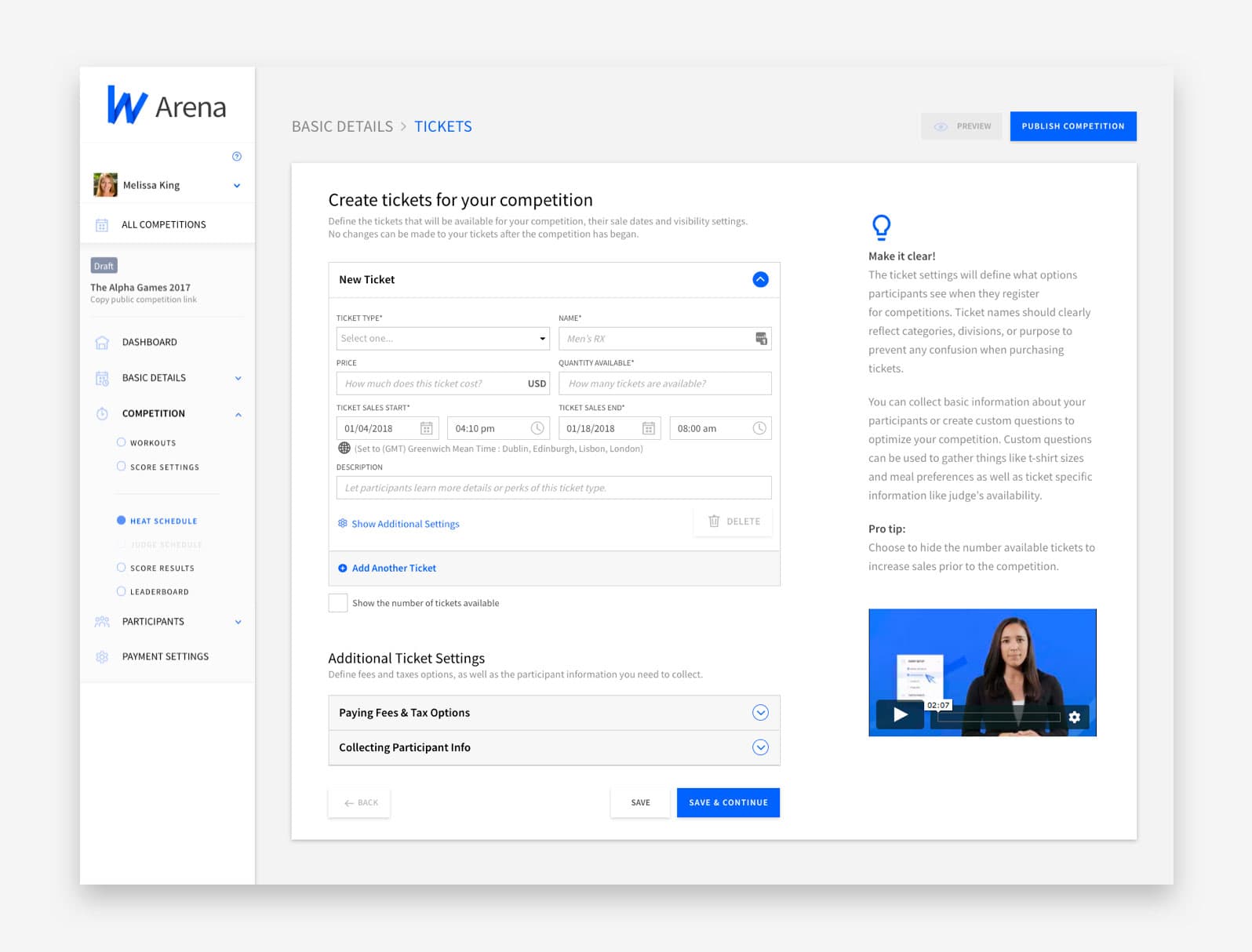Click the Back button
The height and width of the screenshot is (952, 1252).
pyautogui.click(x=359, y=803)
